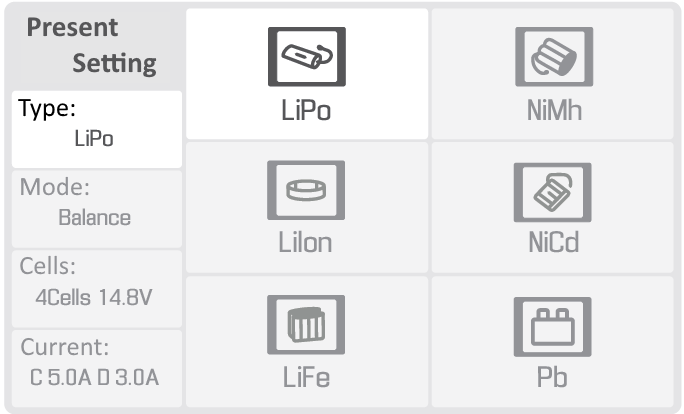Choose the NiMh battery icon
Image resolution: width=684 pixels, height=414 pixels.
[554, 57]
